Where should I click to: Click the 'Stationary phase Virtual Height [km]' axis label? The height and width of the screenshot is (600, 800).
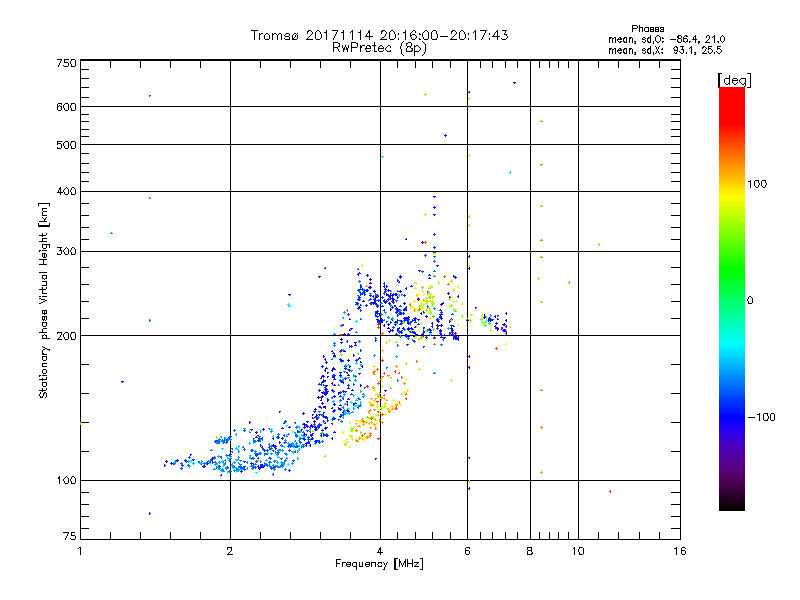[x=44, y=301]
